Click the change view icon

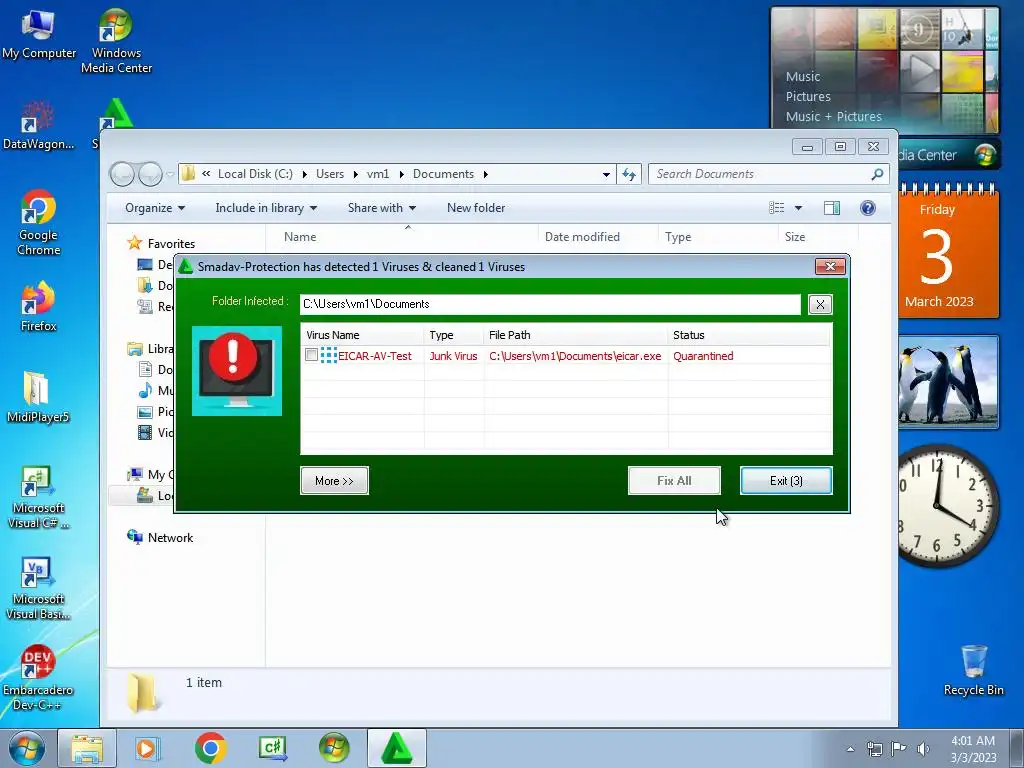(x=776, y=208)
